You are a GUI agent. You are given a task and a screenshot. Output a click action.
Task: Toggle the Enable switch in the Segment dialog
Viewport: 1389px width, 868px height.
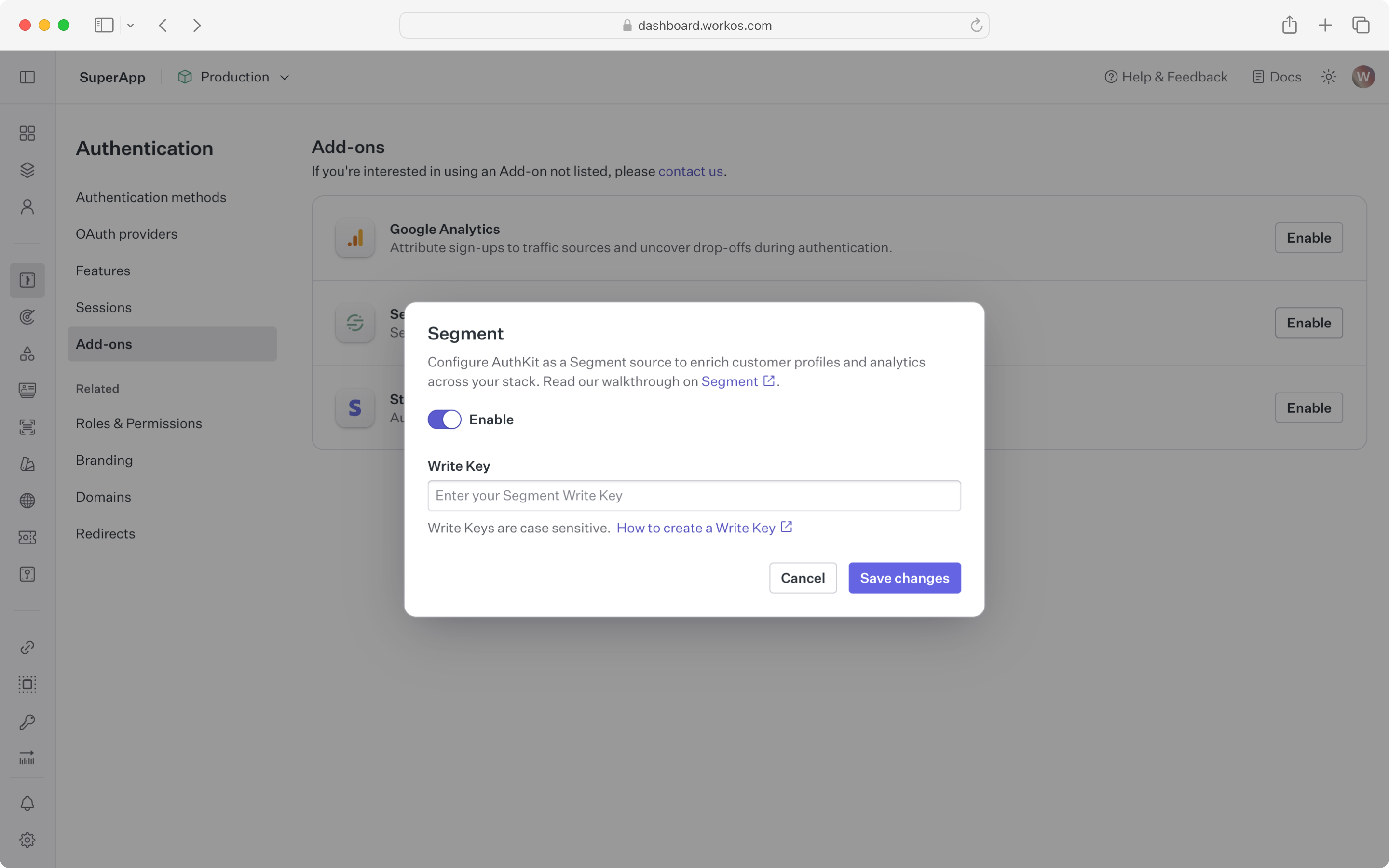[x=443, y=419]
